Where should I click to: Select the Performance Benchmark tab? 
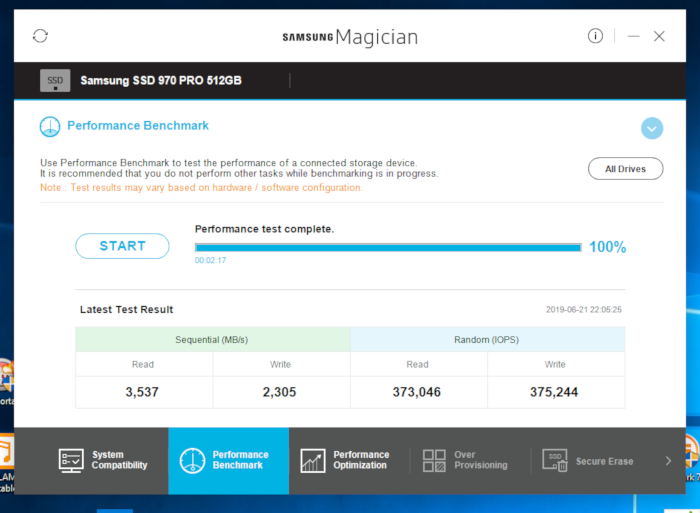[229, 460]
